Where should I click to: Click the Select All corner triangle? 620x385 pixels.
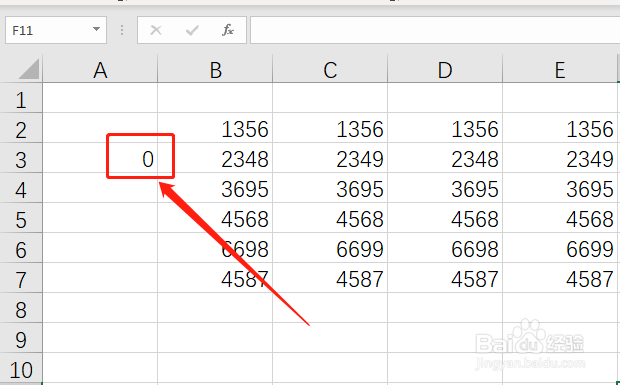(28, 69)
